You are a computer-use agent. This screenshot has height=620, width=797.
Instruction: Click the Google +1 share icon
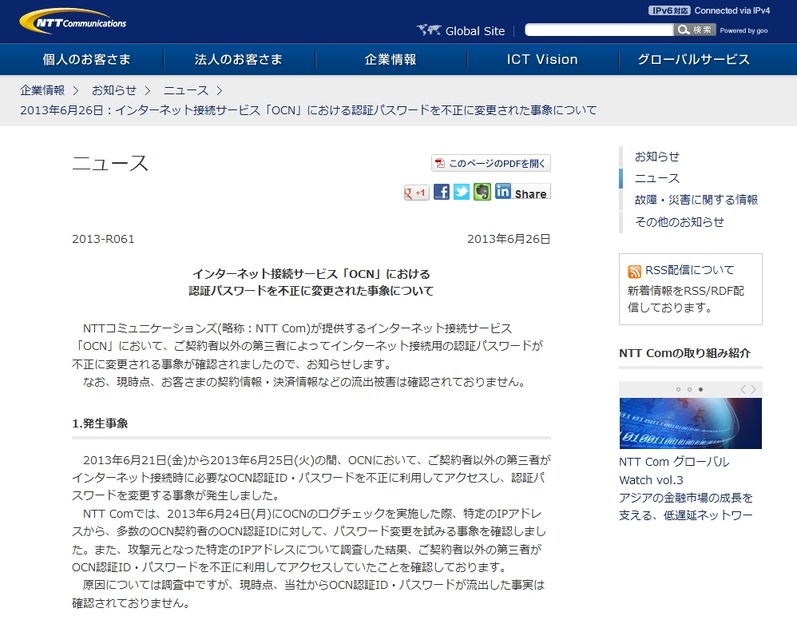point(416,193)
